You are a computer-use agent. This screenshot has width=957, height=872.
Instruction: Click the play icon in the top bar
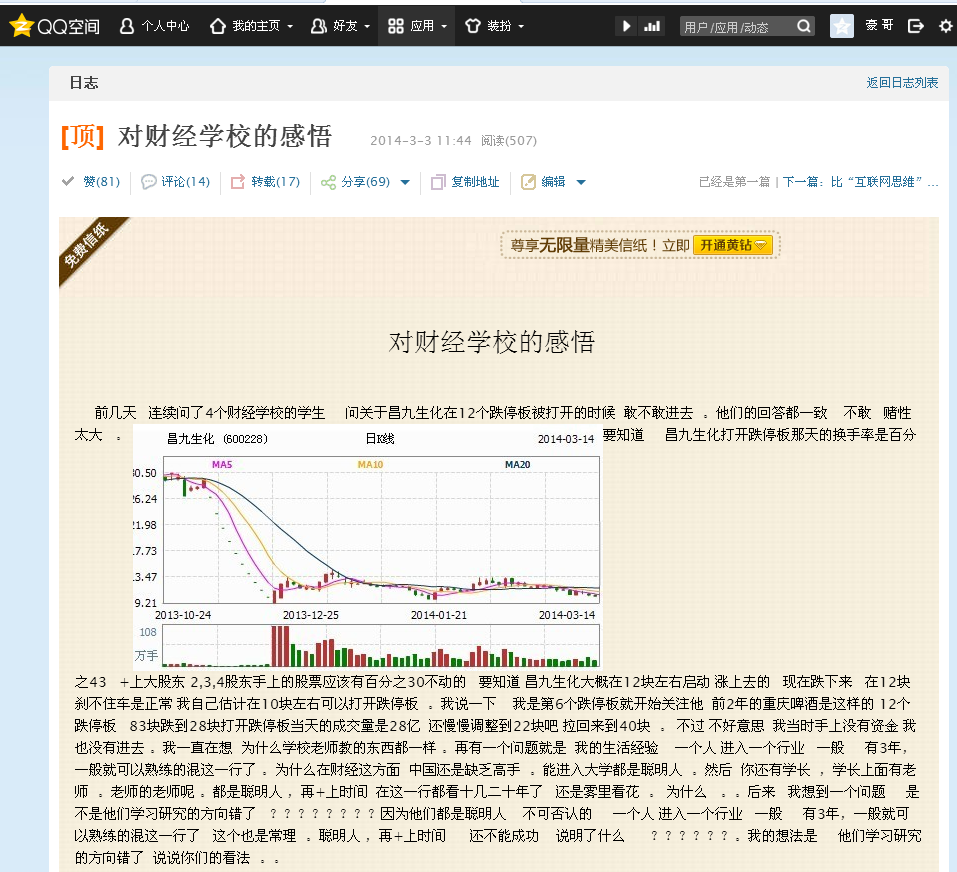coord(626,24)
